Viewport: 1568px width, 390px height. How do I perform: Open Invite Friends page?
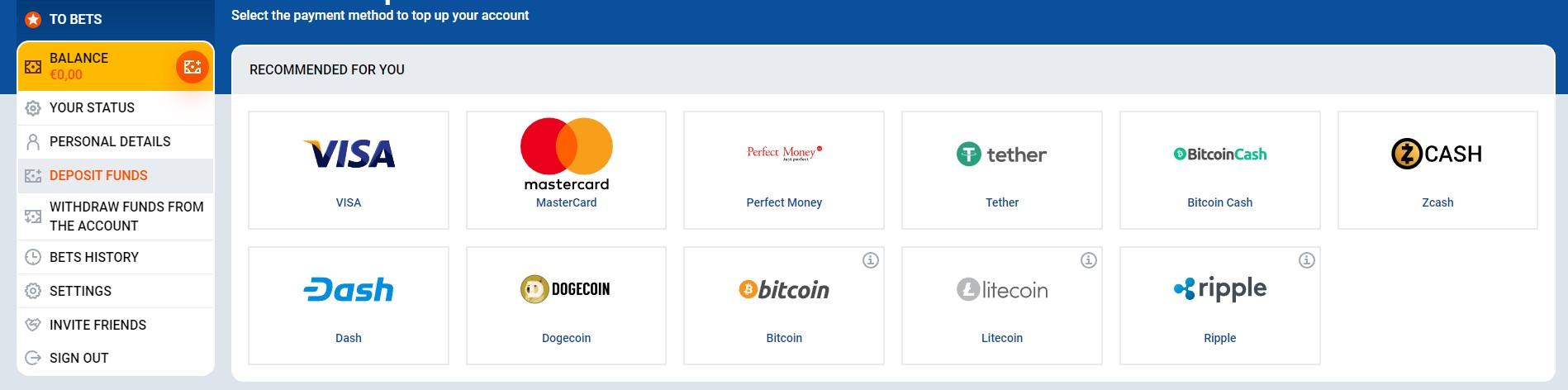click(116, 325)
